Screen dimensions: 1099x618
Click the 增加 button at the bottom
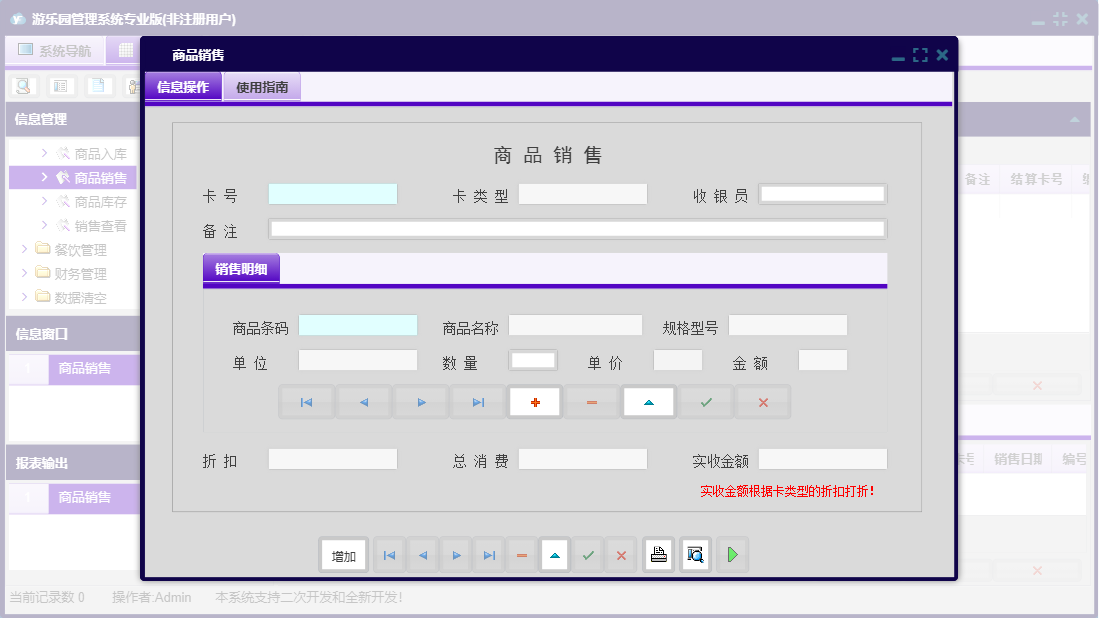click(x=343, y=554)
